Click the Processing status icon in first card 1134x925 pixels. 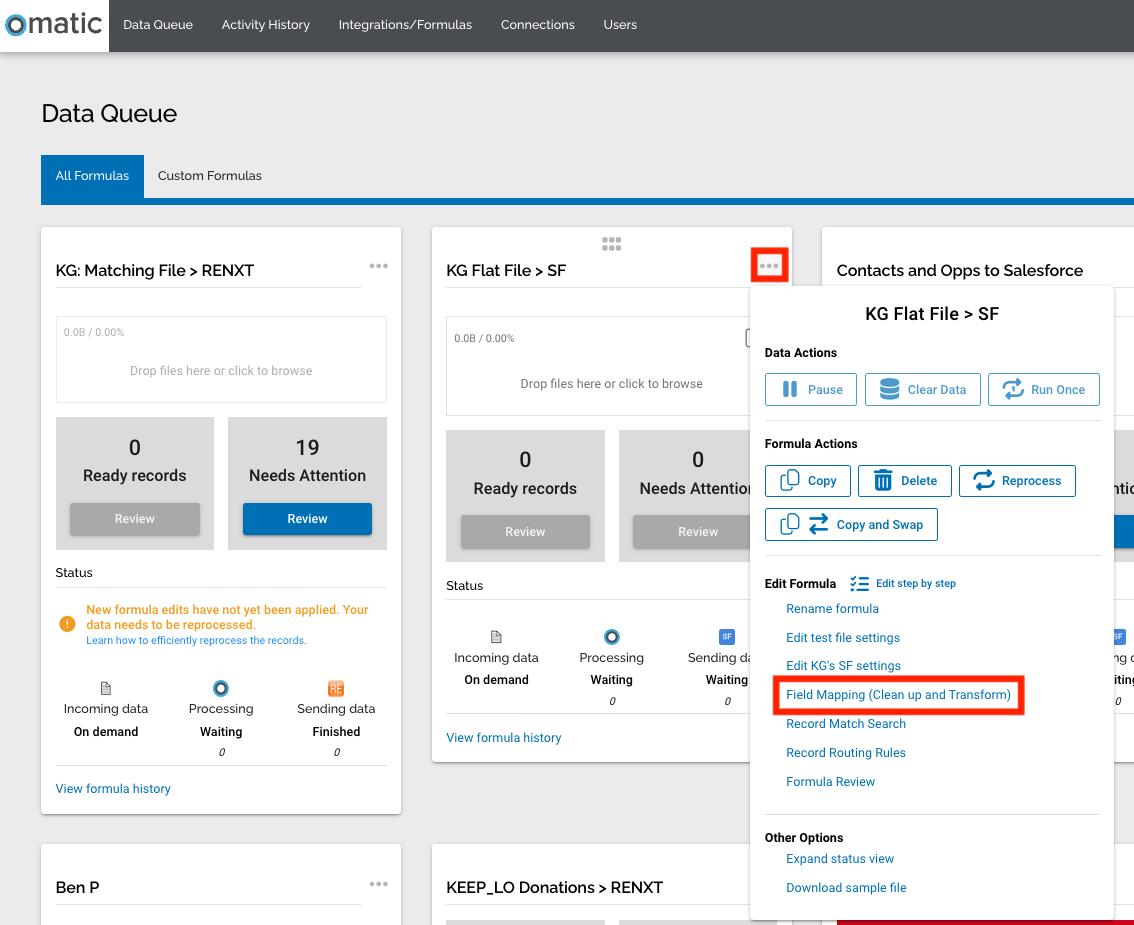pos(221,688)
